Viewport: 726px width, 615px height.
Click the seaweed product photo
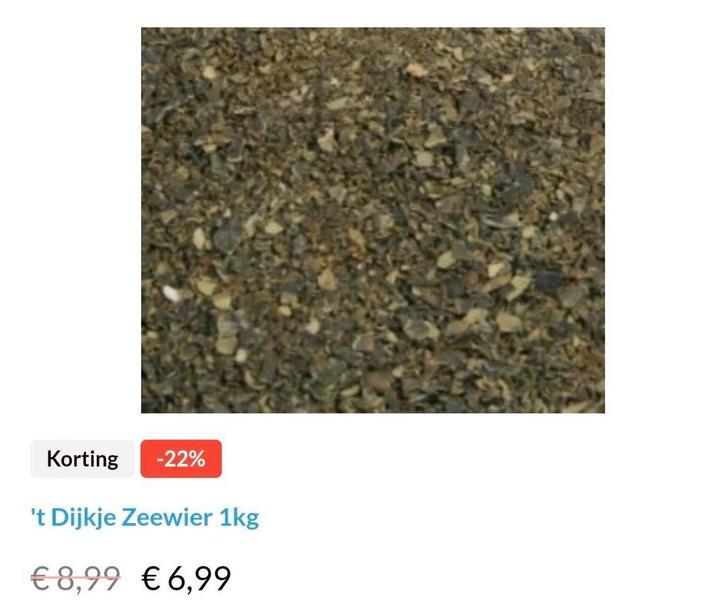(x=373, y=220)
